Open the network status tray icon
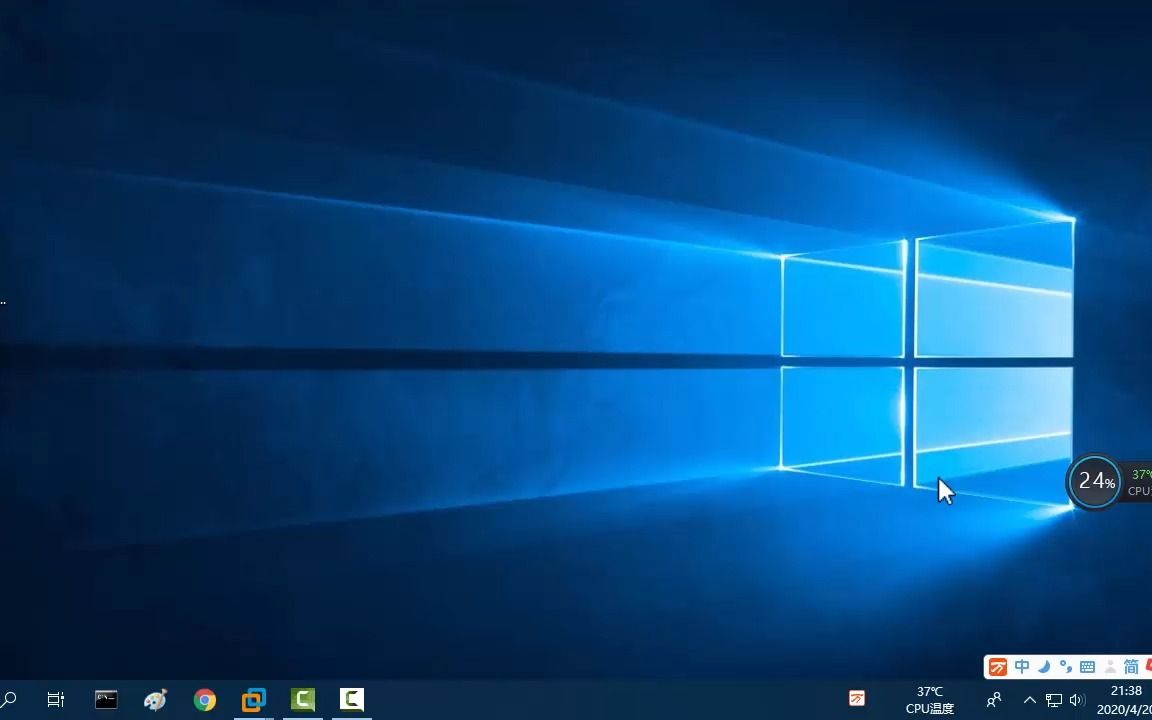 1054,700
